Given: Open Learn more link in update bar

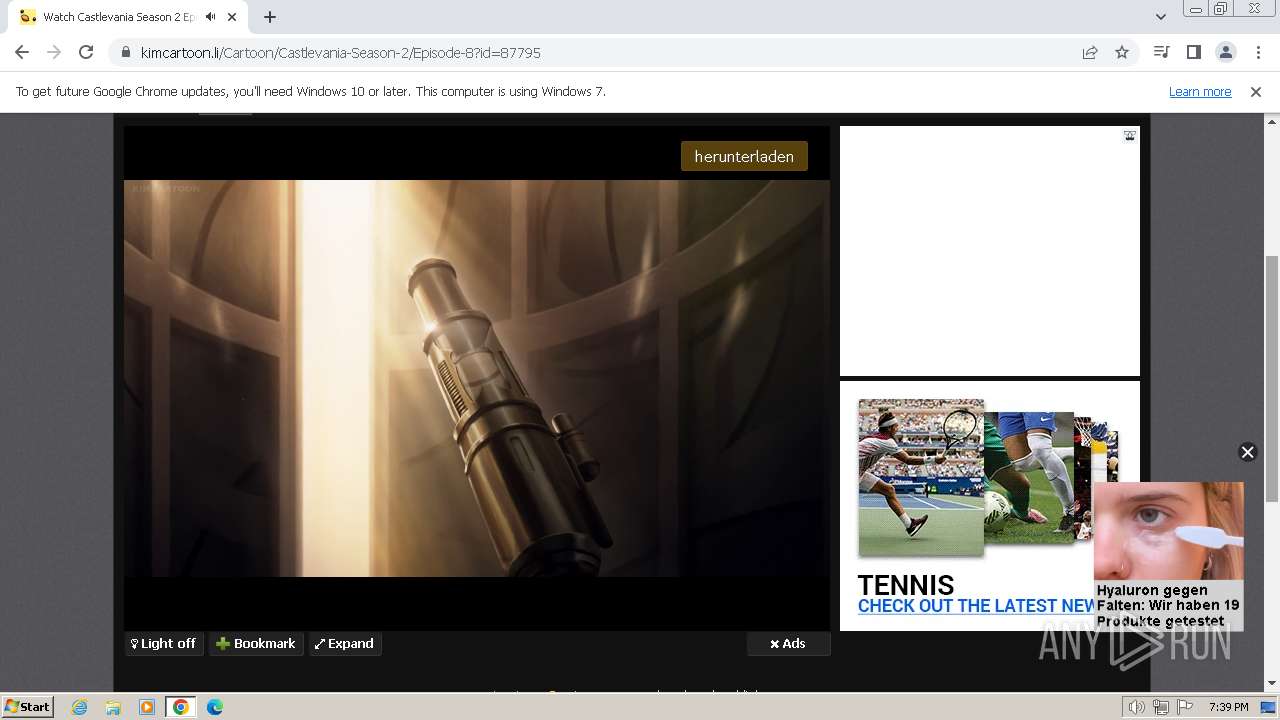Looking at the screenshot, I should [1200, 91].
